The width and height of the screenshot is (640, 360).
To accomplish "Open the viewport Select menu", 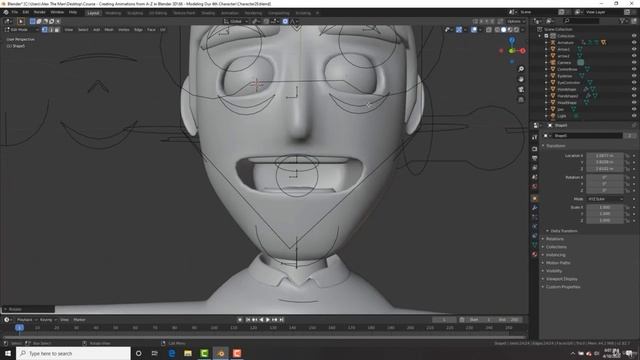I will tap(83, 29).
